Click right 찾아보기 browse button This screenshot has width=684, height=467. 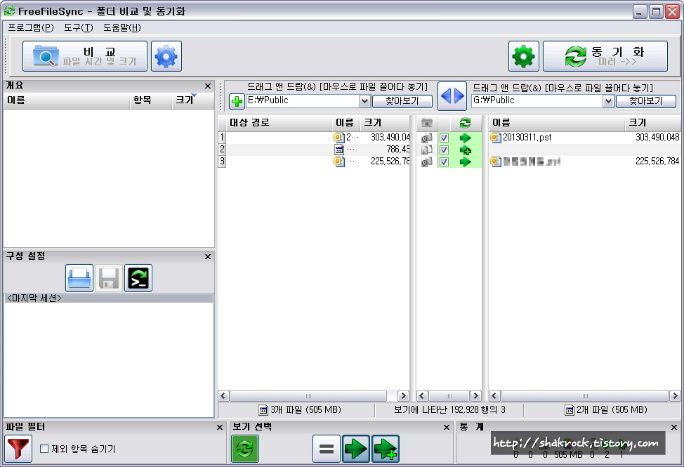[646, 101]
